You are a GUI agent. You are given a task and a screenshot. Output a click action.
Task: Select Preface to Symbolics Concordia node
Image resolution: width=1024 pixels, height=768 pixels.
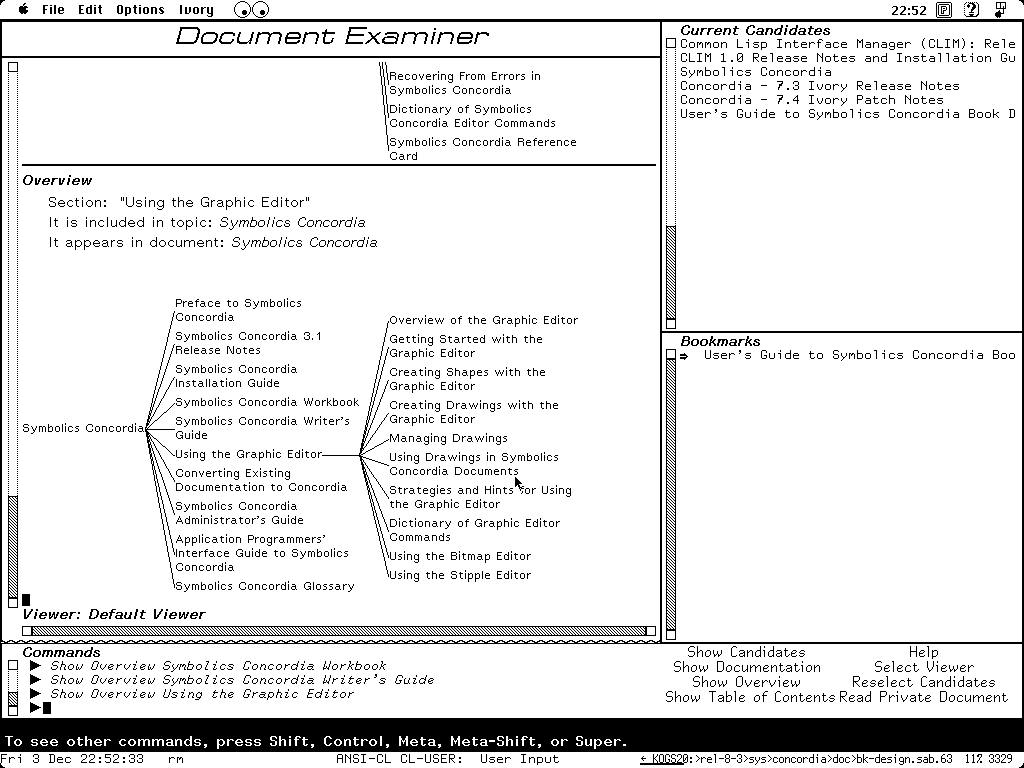(238, 310)
